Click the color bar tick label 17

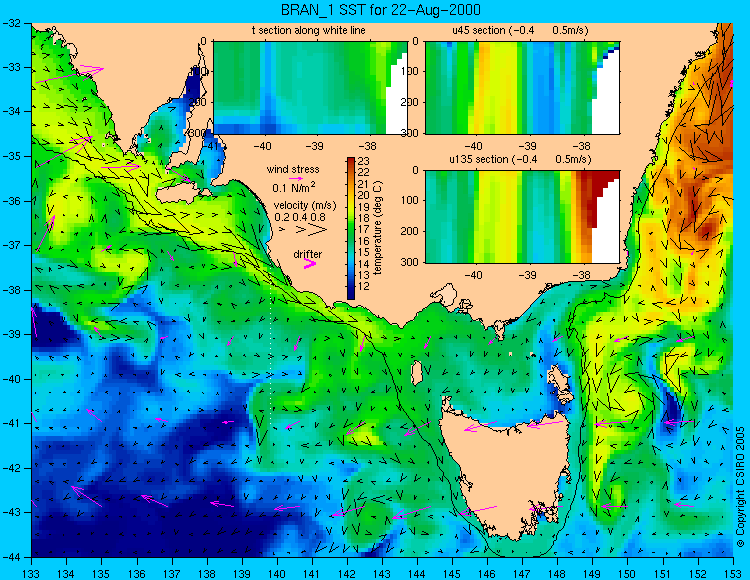click(364, 230)
